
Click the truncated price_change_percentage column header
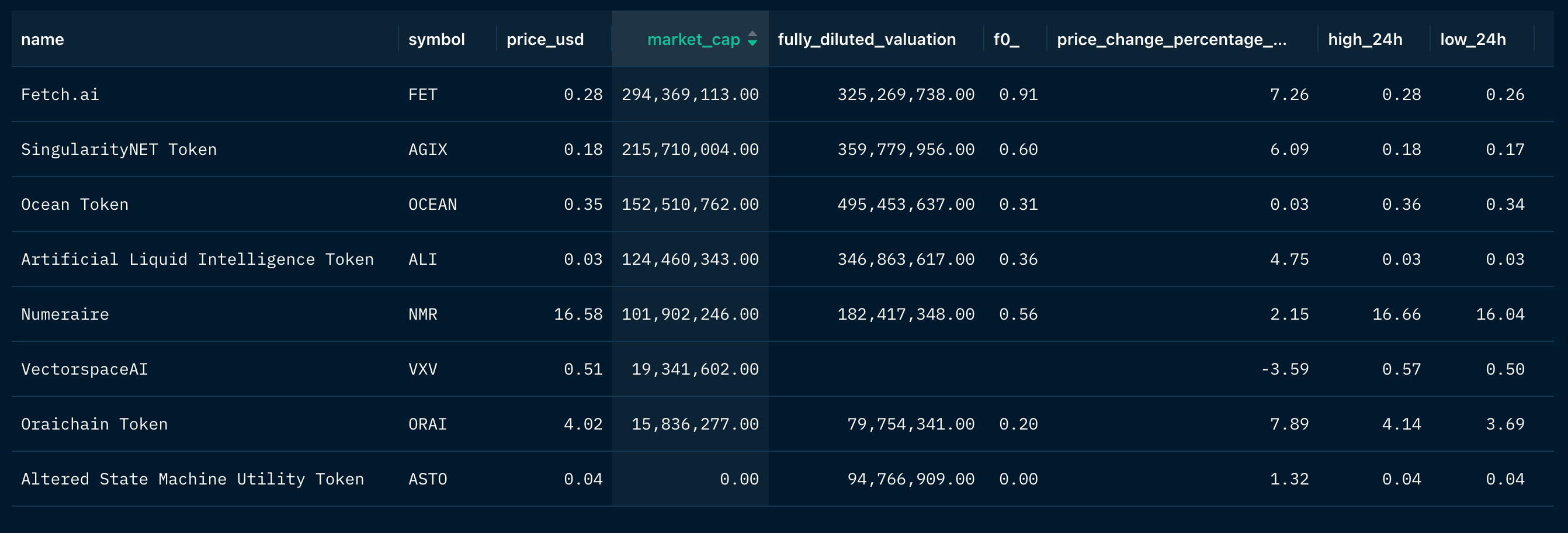pyautogui.click(x=1171, y=40)
